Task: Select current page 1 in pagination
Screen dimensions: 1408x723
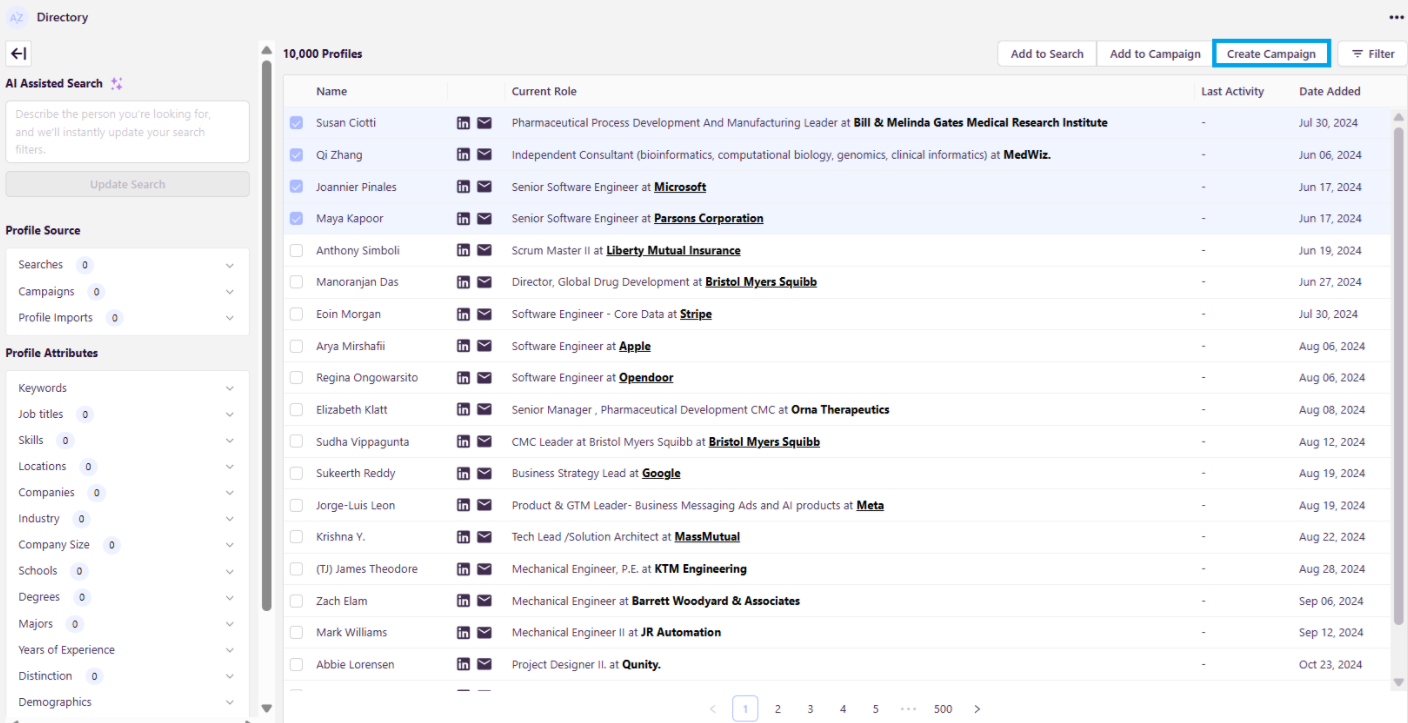Action: click(745, 709)
